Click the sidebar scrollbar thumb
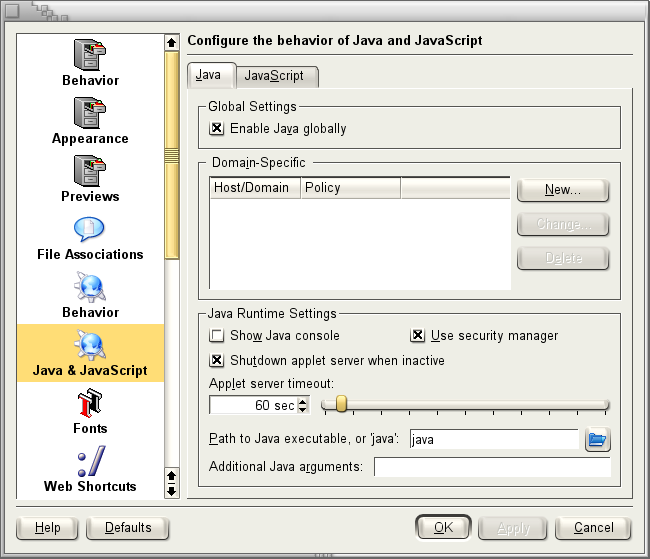This screenshot has width=650, height=559. (172, 156)
